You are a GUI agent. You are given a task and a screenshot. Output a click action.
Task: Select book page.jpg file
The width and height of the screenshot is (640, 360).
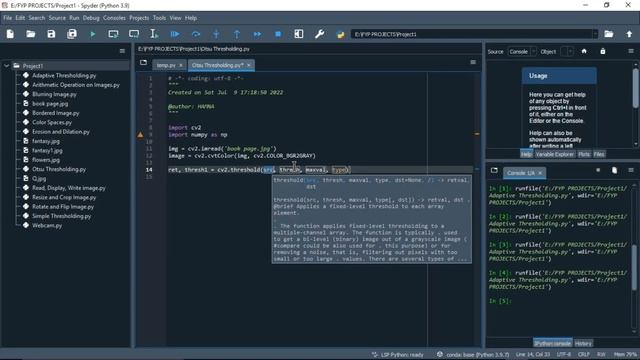point(50,104)
